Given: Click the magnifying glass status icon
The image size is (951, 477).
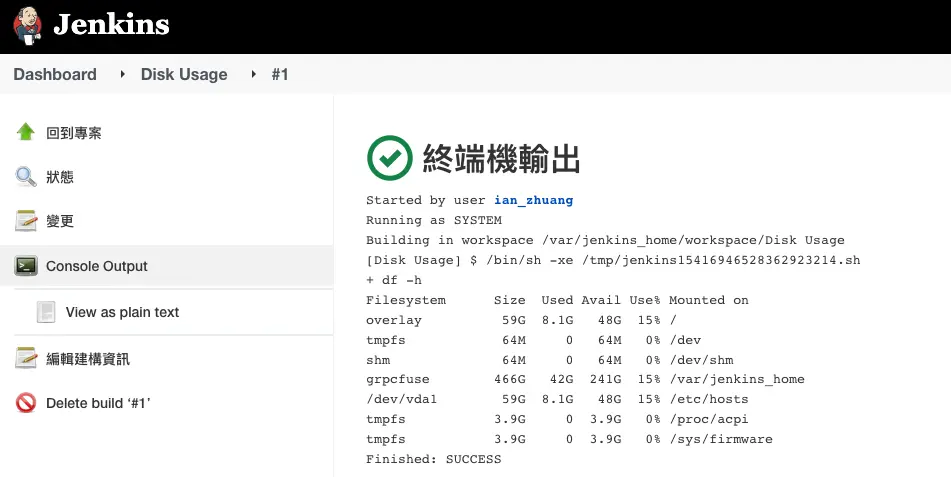Looking at the screenshot, I should coord(25,177).
